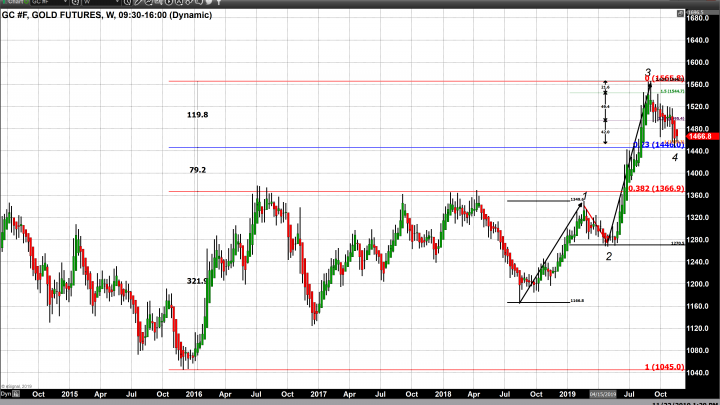The height and width of the screenshot is (405, 720).
Task: Click the 1600.0 price axis label
Action: point(698,62)
